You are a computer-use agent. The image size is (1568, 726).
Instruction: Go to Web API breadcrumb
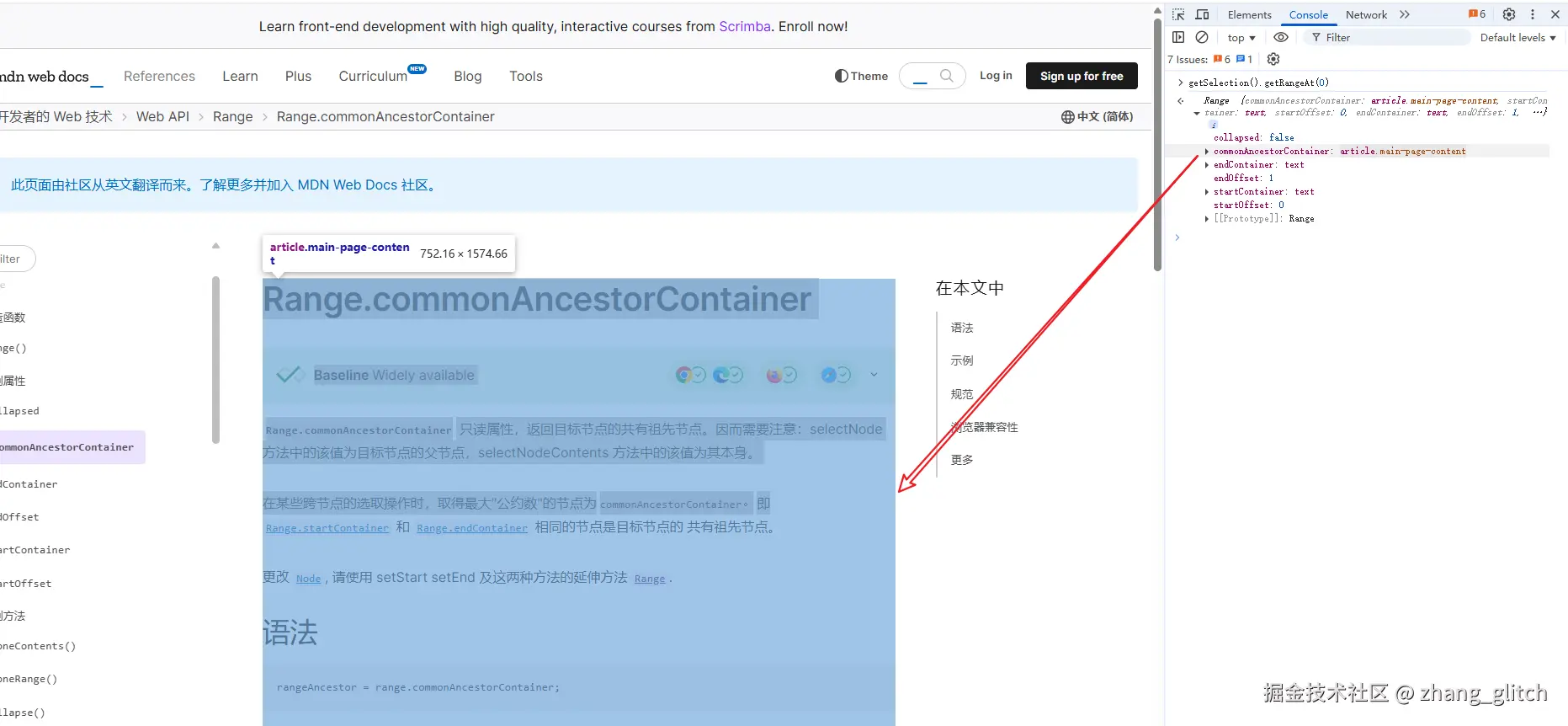pyautogui.click(x=162, y=116)
